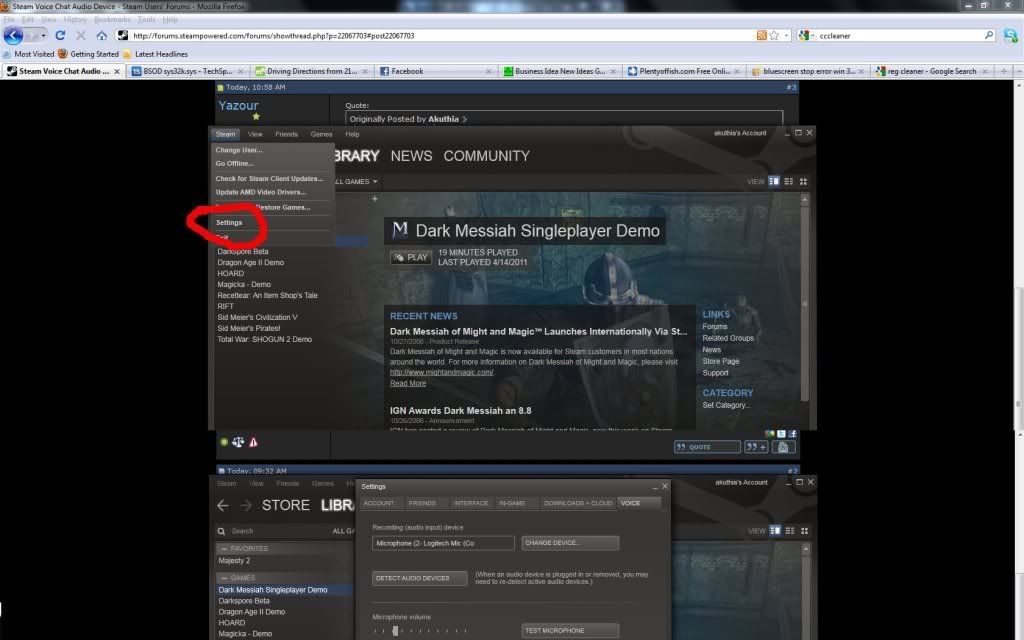Image resolution: width=1024 pixels, height=640 pixels.
Task: Open the COMMUNITY section in the upper Steam window
Action: click(486, 156)
